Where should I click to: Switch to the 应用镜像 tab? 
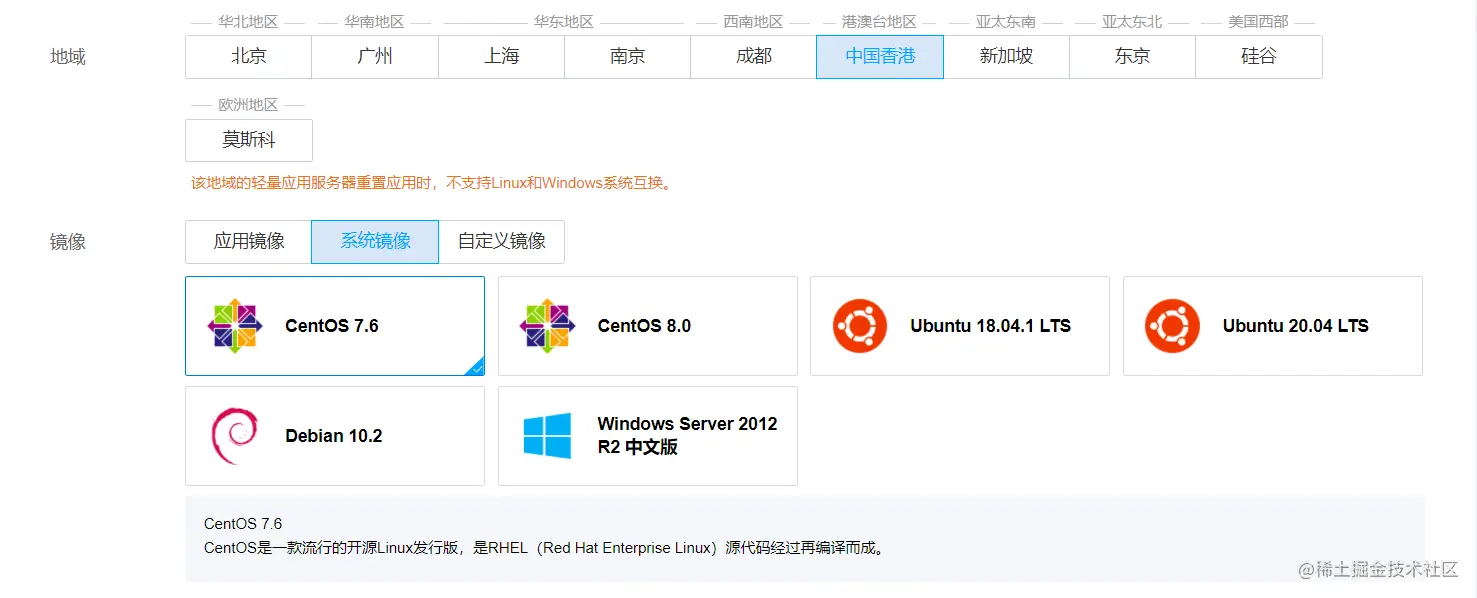click(x=249, y=242)
